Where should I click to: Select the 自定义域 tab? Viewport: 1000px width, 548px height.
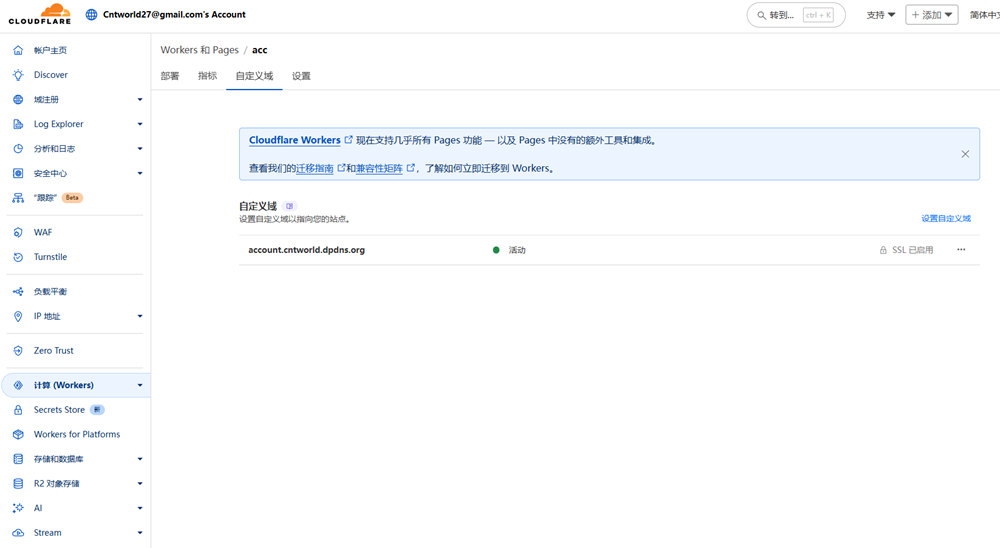coord(254,76)
